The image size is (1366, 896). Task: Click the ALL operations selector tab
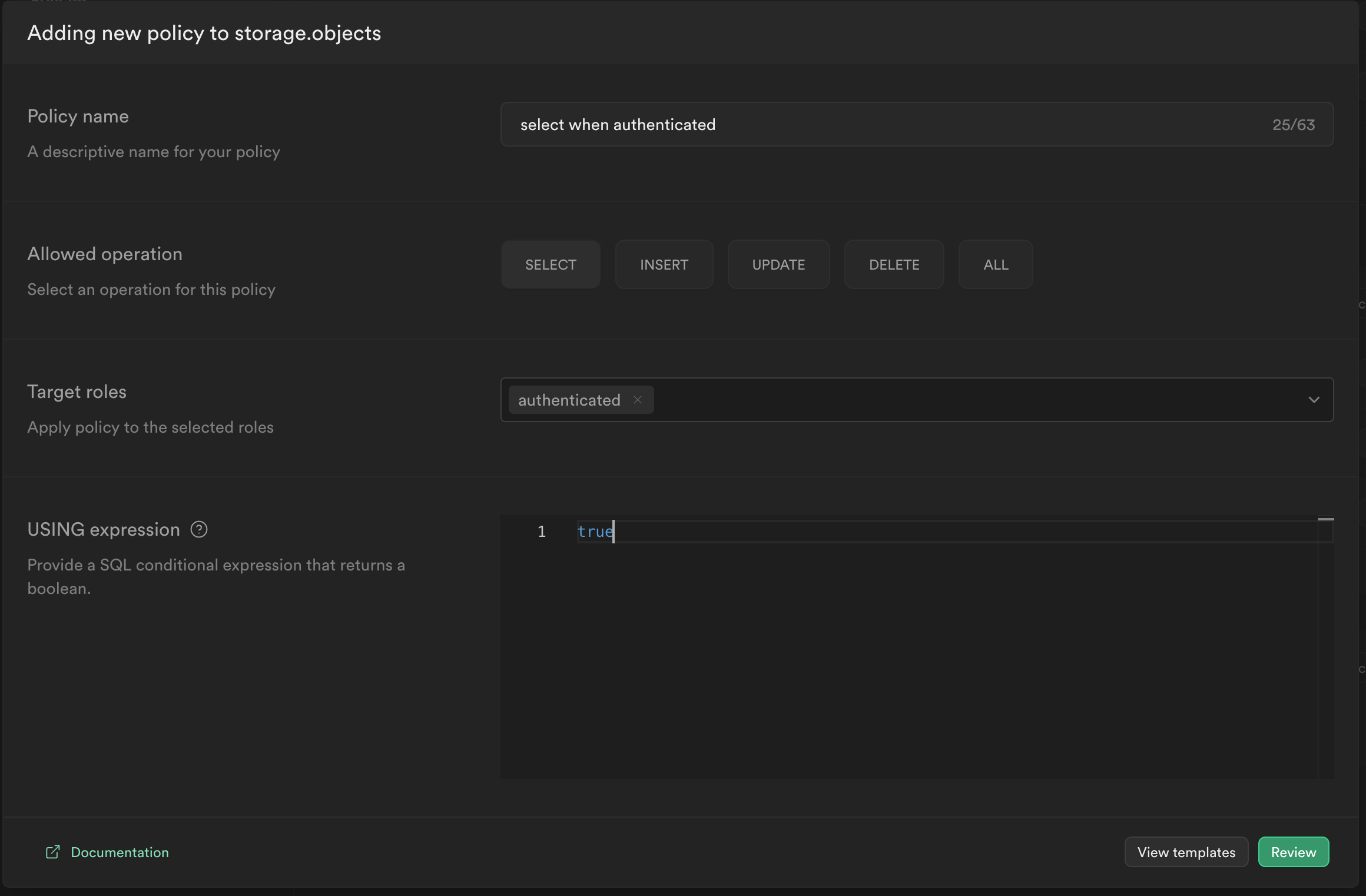(x=995, y=264)
